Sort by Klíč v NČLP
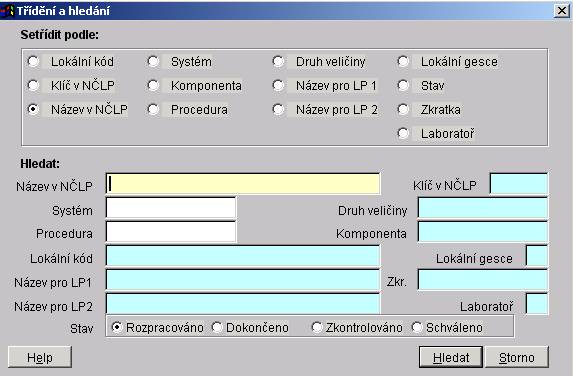This screenshot has height=376, width=573. [x=33, y=86]
